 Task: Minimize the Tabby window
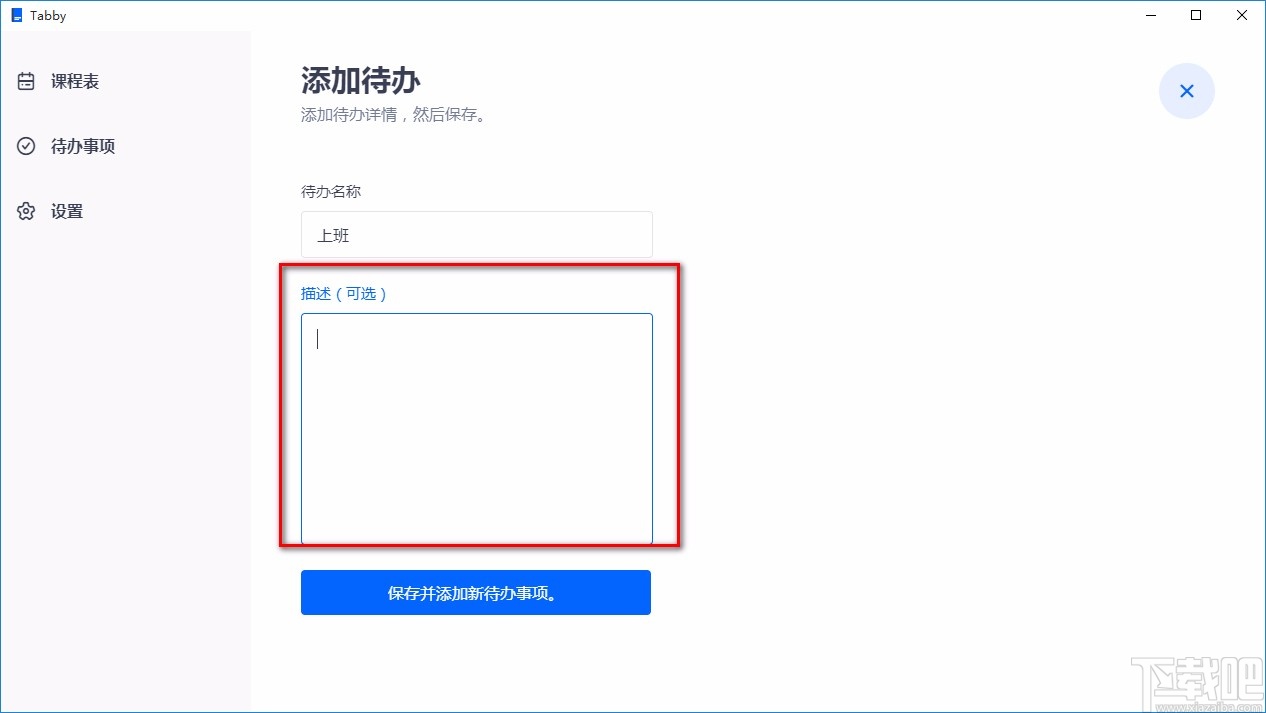point(1149,15)
